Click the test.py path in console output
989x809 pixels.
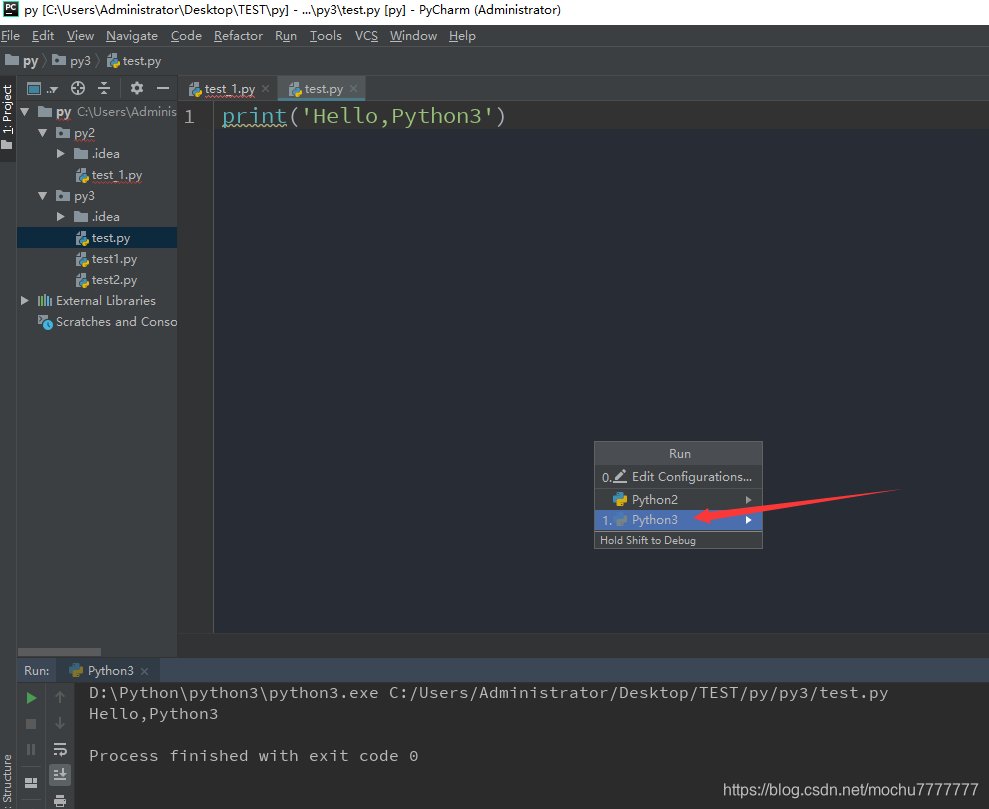point(638,693)
